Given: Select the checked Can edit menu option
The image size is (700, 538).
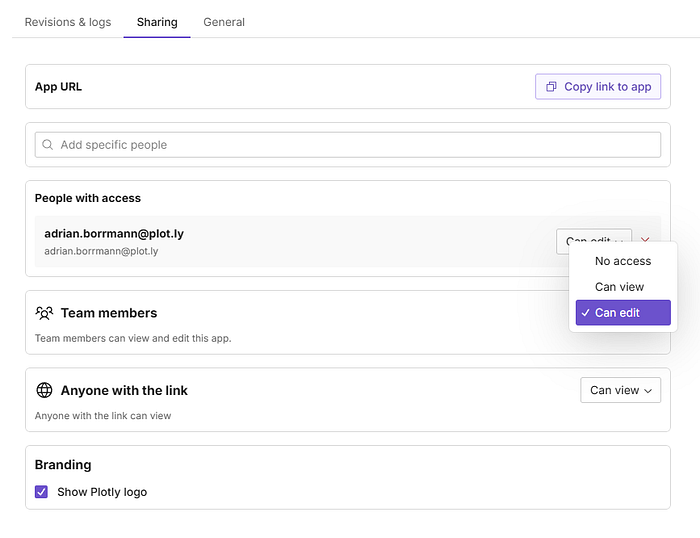Looking at the screenshot, I should [x=623, y=313].
